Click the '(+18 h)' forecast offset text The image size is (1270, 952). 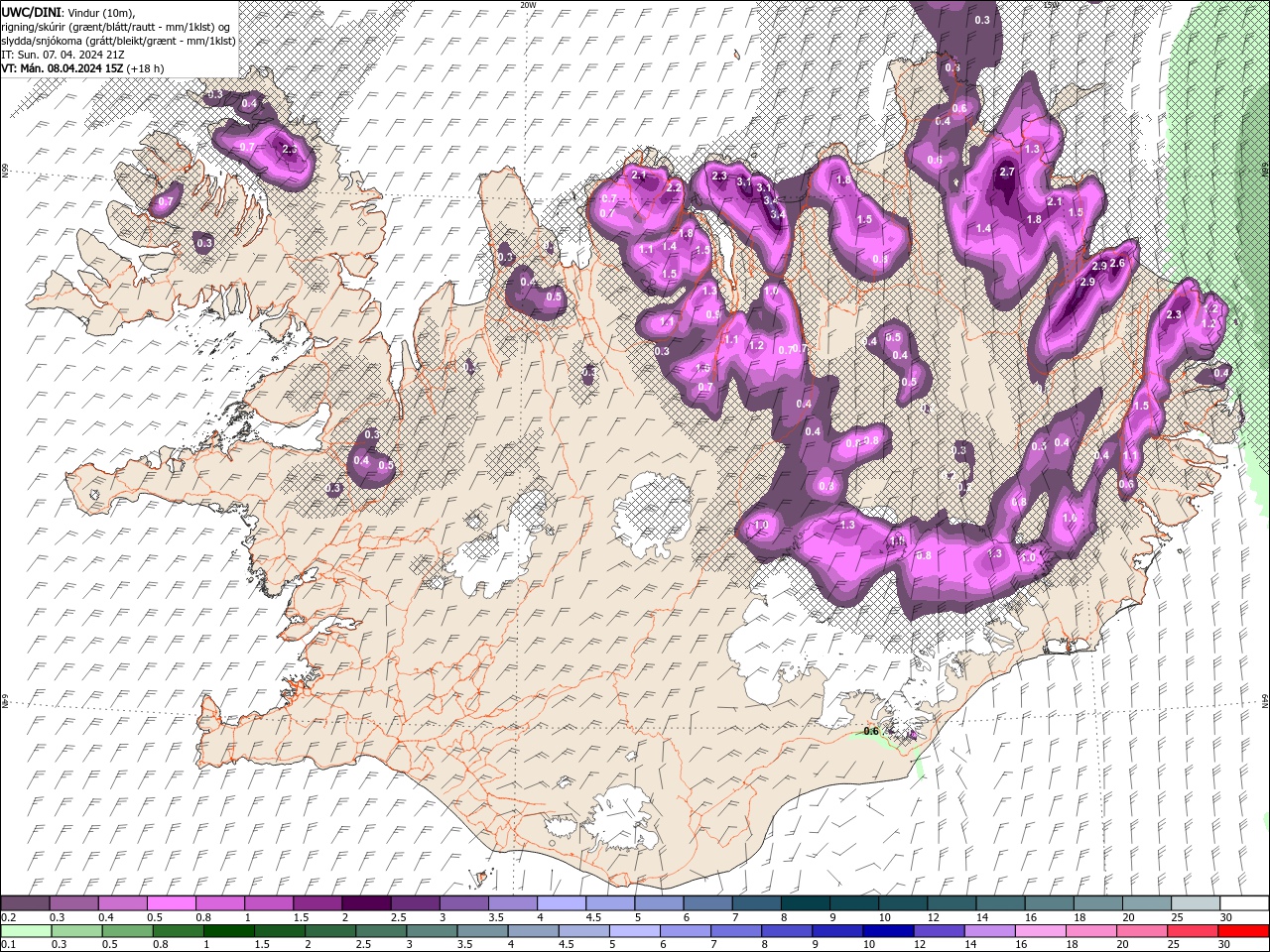pos(145,68)
